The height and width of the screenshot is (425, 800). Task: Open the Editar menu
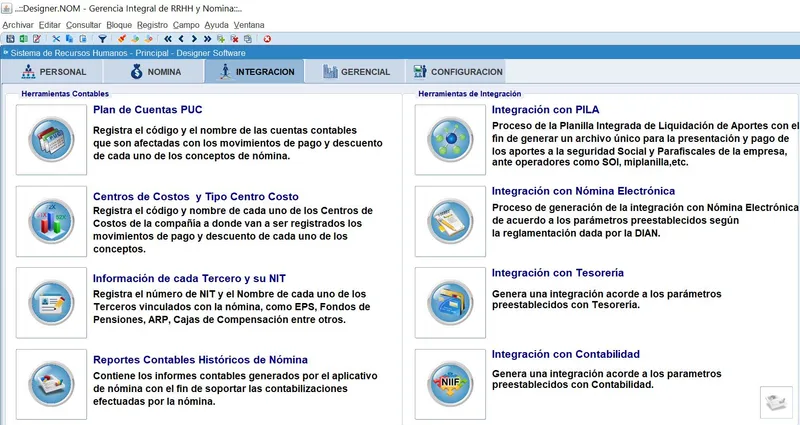[x=49, y=24]
